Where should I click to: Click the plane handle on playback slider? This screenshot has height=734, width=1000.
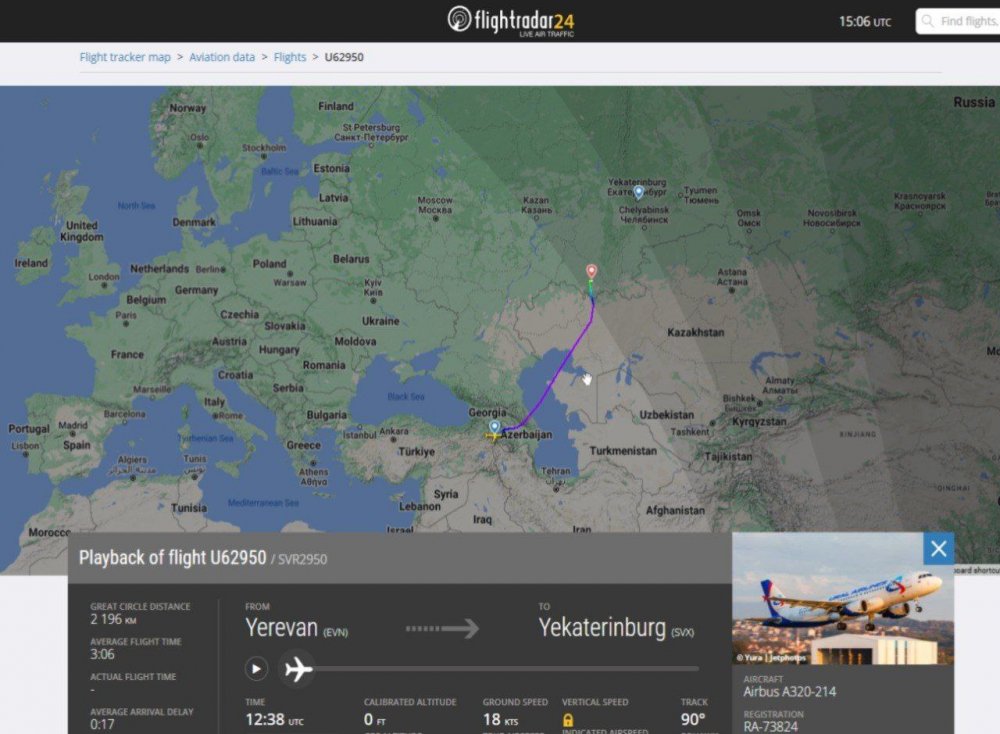click(298, 669)
